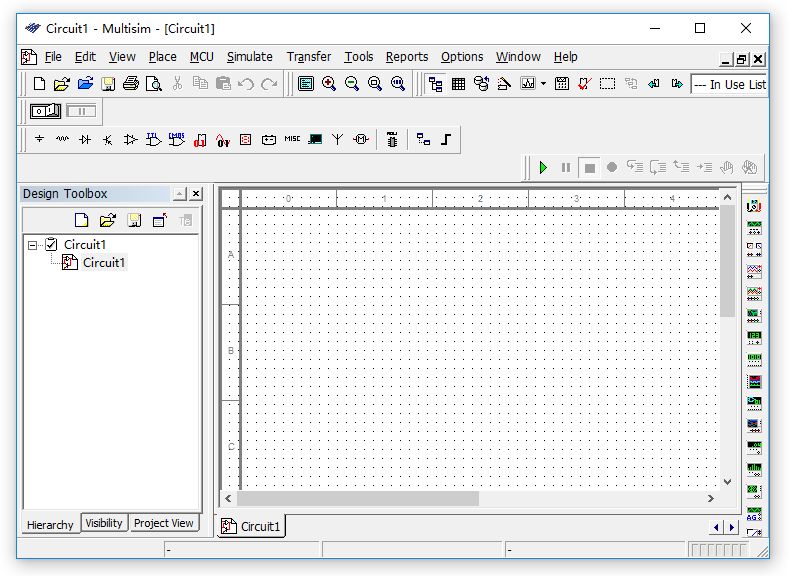This screenshot has height=576, width=789.
Task: Place MCU module component icon
Action: coord(392,139)
